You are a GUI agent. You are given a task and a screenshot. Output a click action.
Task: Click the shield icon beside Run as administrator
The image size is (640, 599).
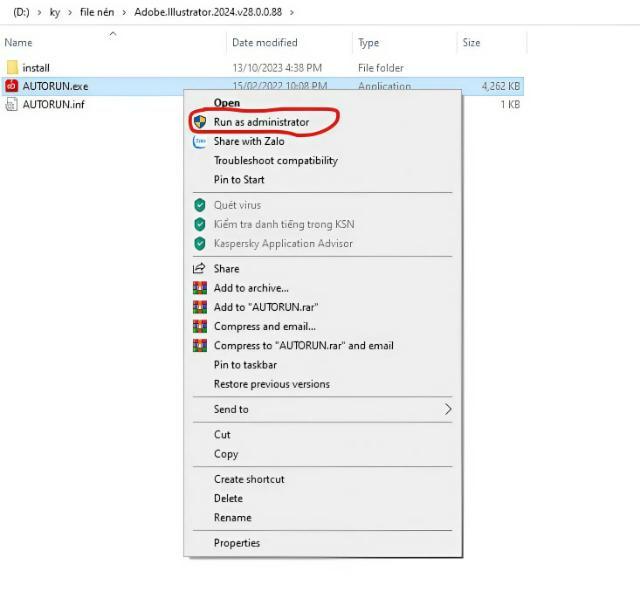(x=199, y=122)
